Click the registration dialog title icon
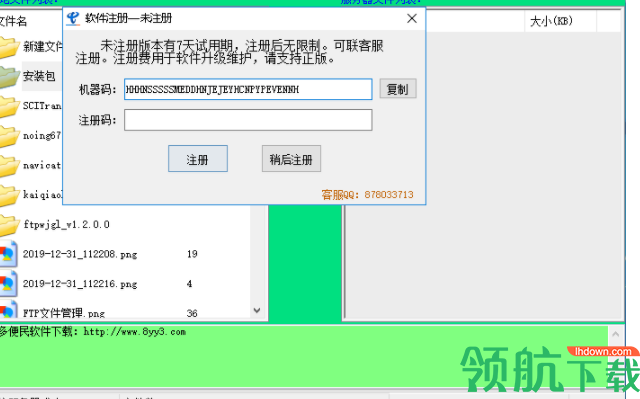Image resolution: width=640 pixels, height=399 pixels. click(x=73, y=18)
